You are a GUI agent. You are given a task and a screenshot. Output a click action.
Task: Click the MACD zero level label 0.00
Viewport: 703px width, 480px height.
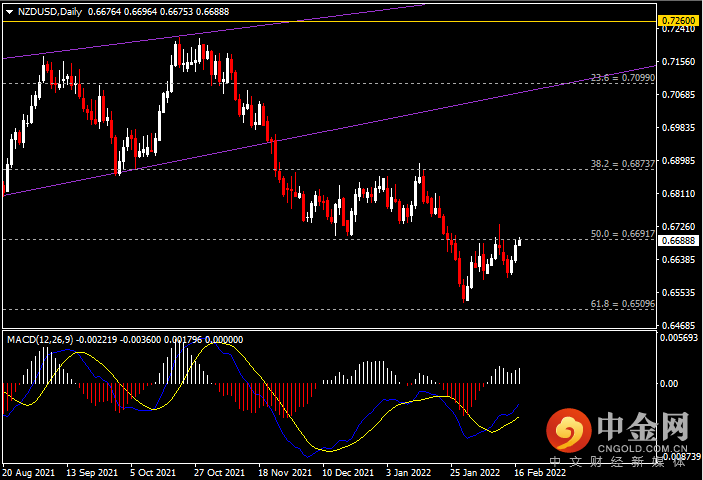[669, 384]
